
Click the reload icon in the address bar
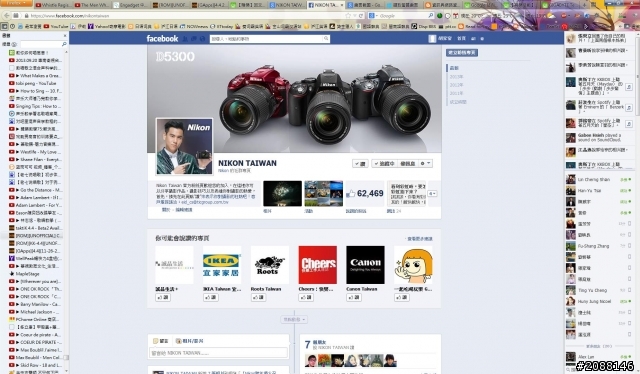[x=361, y=16]
